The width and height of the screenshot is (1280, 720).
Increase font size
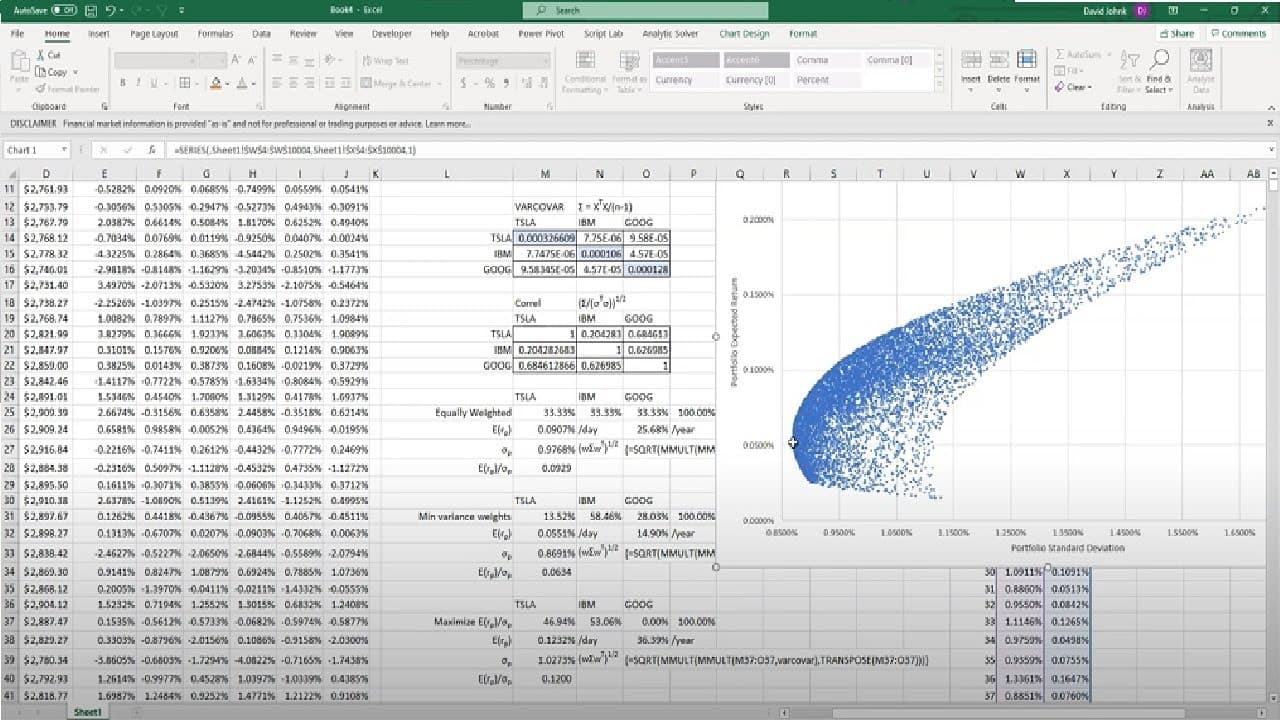(238, 61)
